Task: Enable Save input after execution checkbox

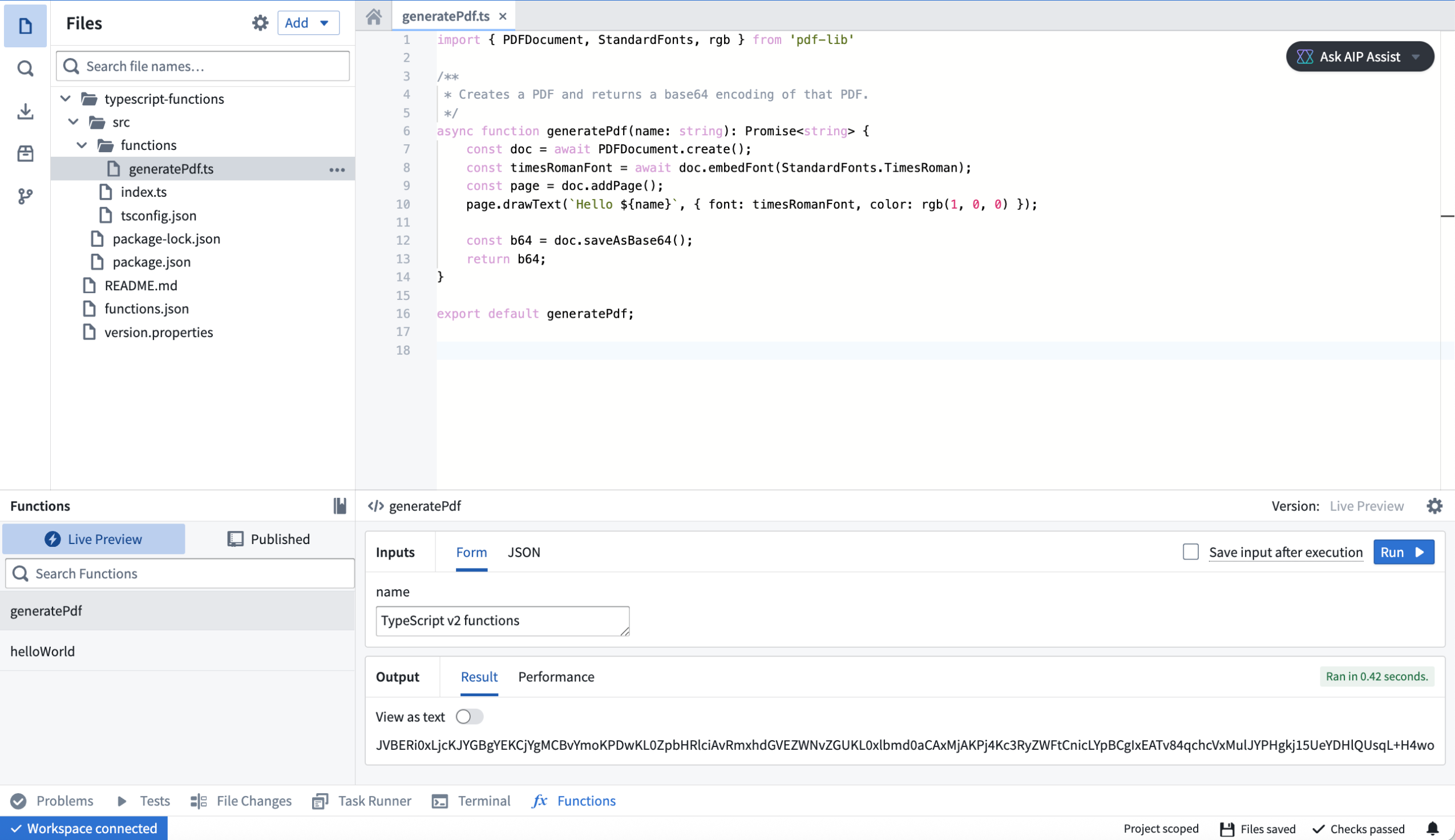Action: (x=1190, y=552)
